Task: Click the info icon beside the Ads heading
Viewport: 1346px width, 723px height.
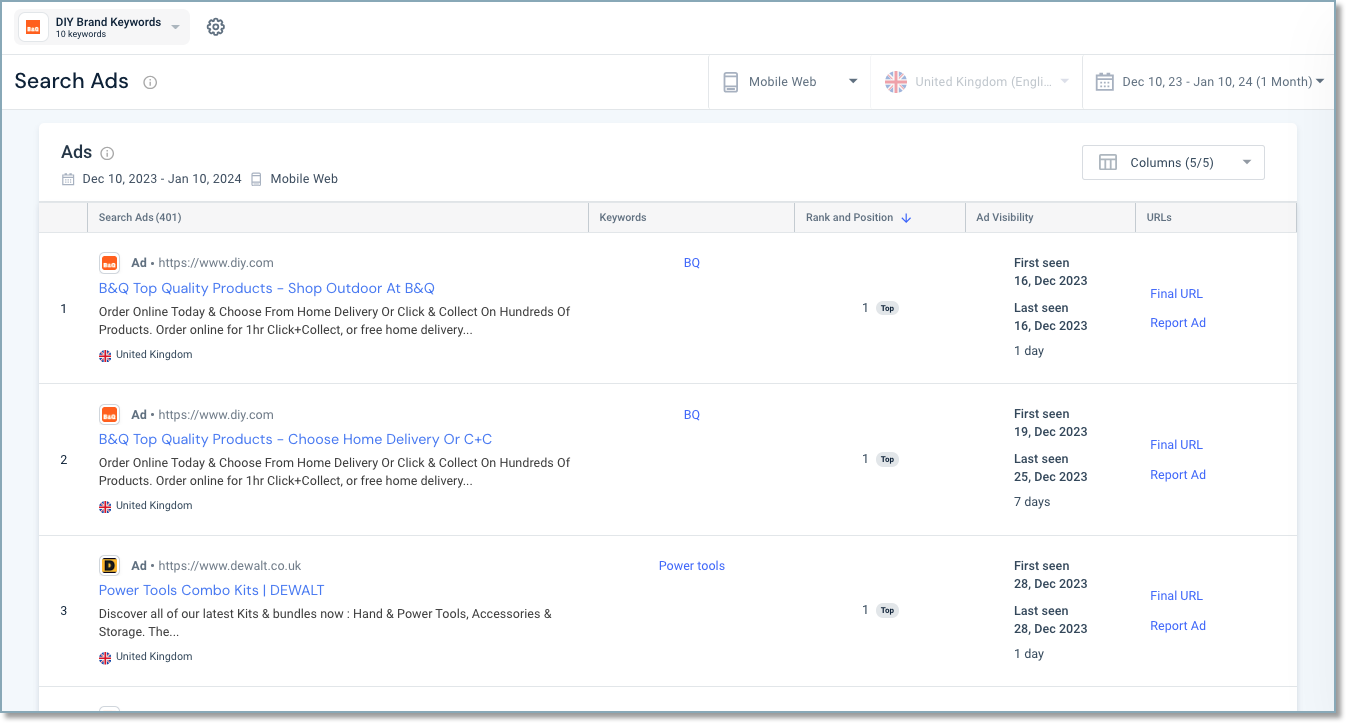Action: pyautogui.click(x=107, y=153)
